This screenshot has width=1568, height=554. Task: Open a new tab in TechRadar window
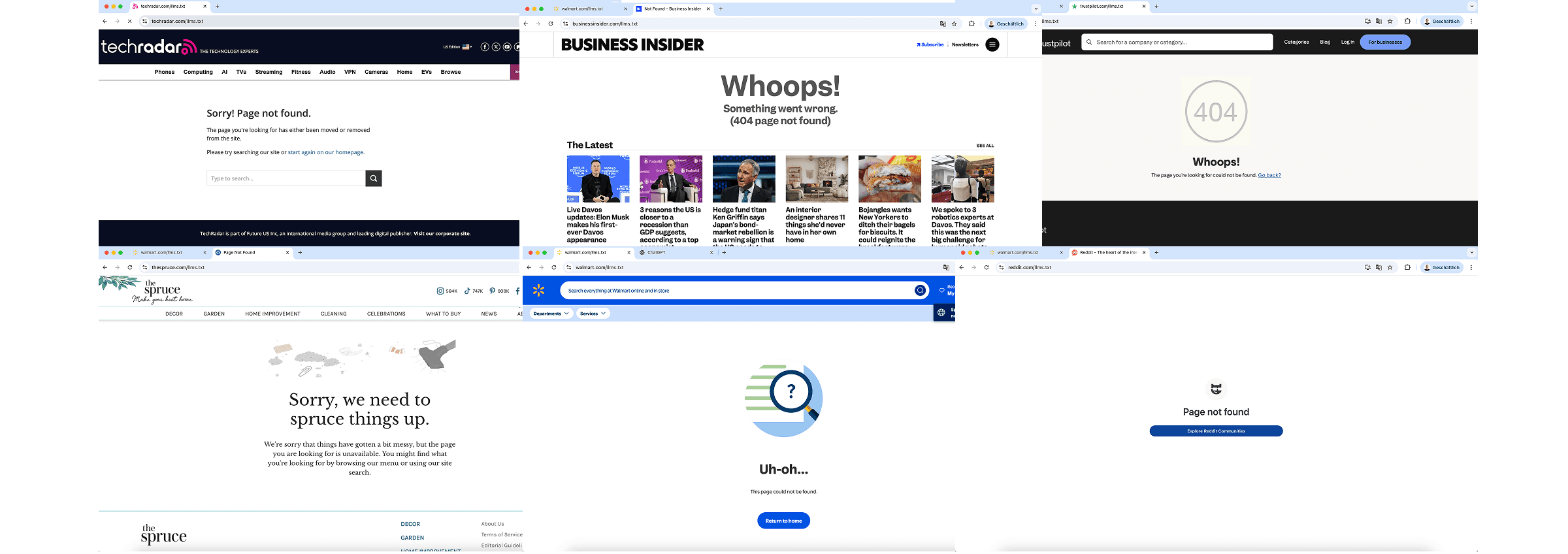[218, 7]
